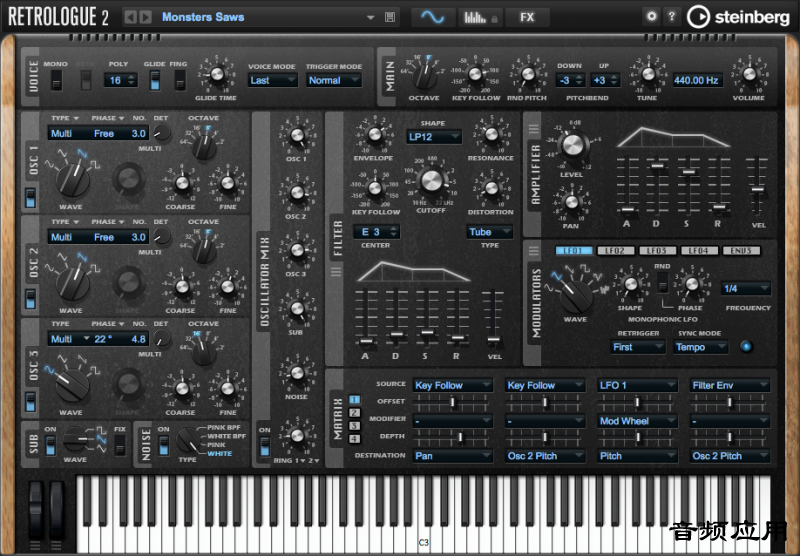Image resolution: width=800 pixels, height=556 pixels.
Task: Click the filter Cutoff knob
Action: click(432, 182)
